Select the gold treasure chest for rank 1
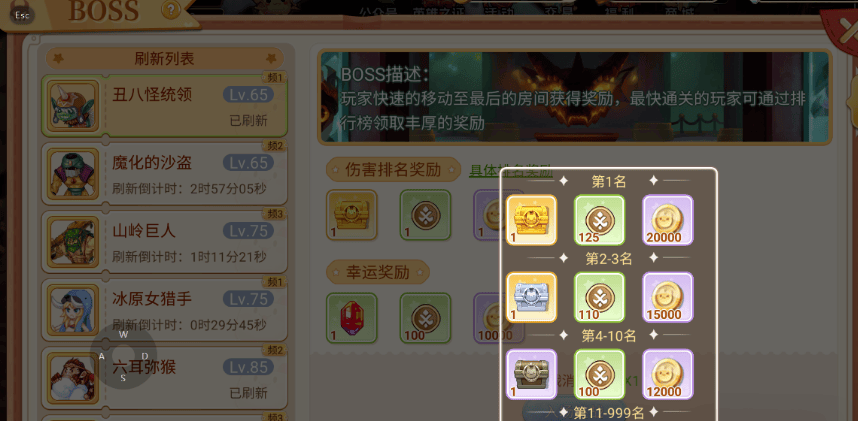Screen dimensions: 858x421 tap(531, 220)
